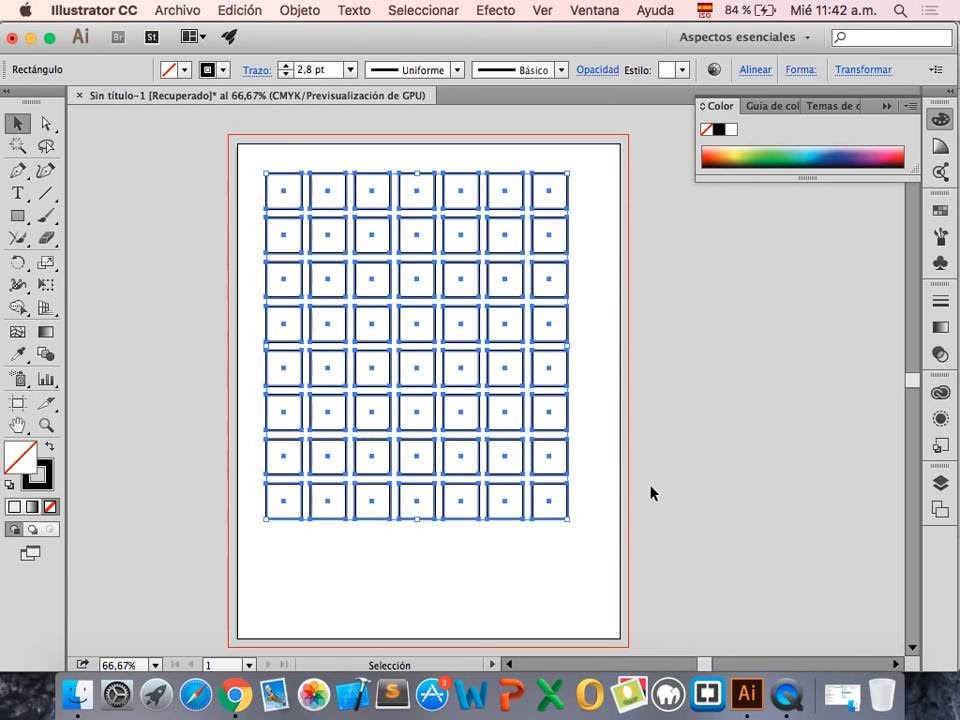The image size is (960, 720).
Task: Set paint mode to Color
Action: pos(14,507)
